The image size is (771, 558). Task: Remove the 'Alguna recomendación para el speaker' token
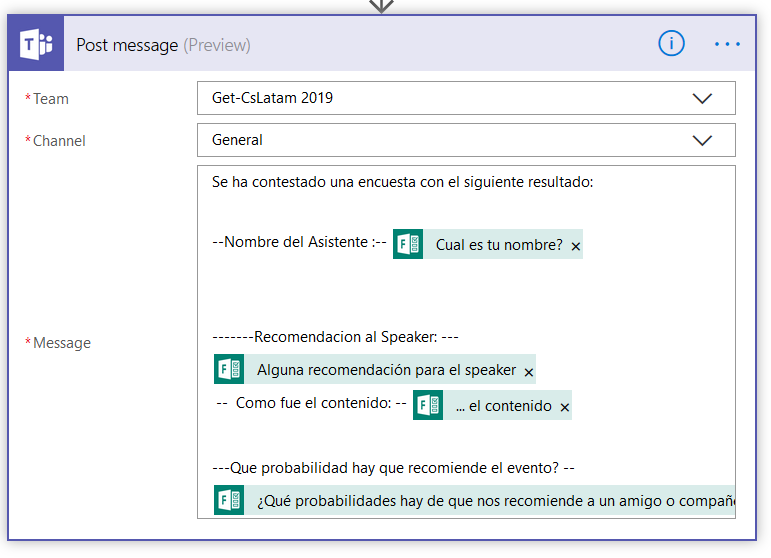click(529, 372)
